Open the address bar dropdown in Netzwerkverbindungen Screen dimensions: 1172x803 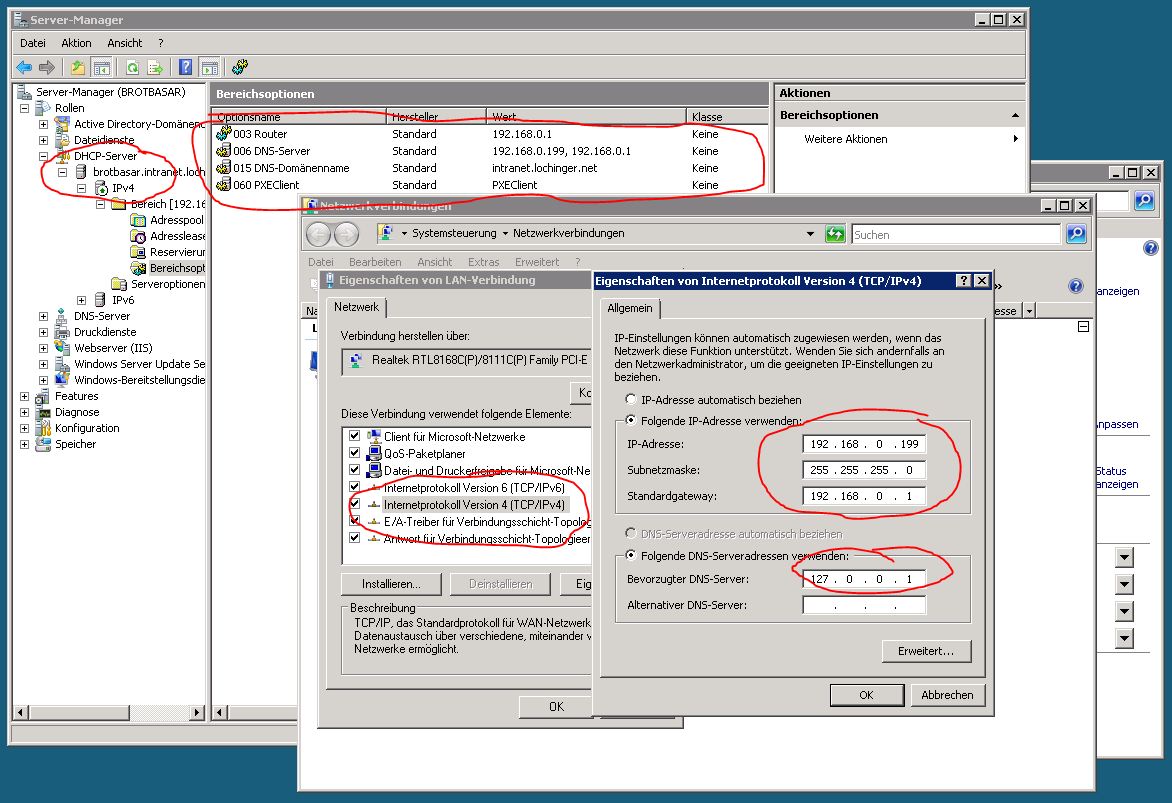pos(810,234)
